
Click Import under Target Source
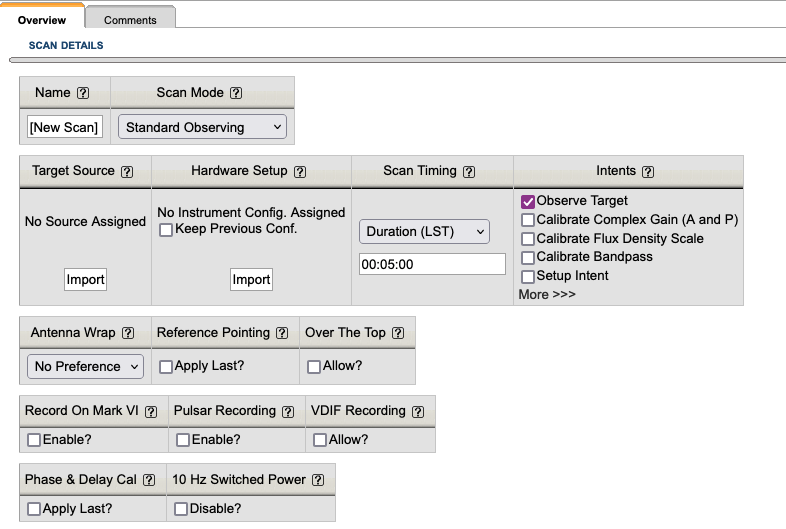click(x=85, y=280)
